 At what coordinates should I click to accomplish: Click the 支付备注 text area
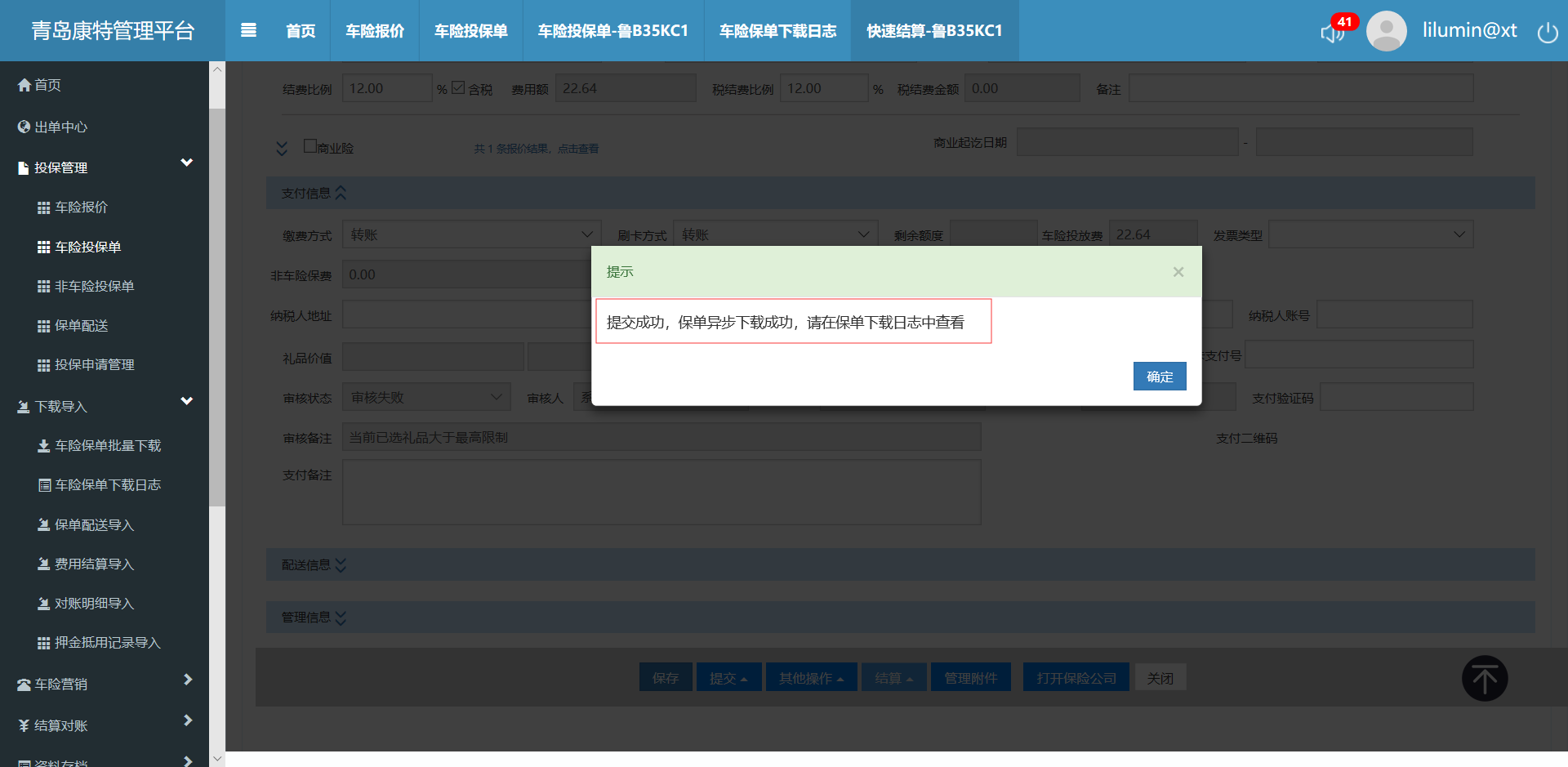[661, 492]
